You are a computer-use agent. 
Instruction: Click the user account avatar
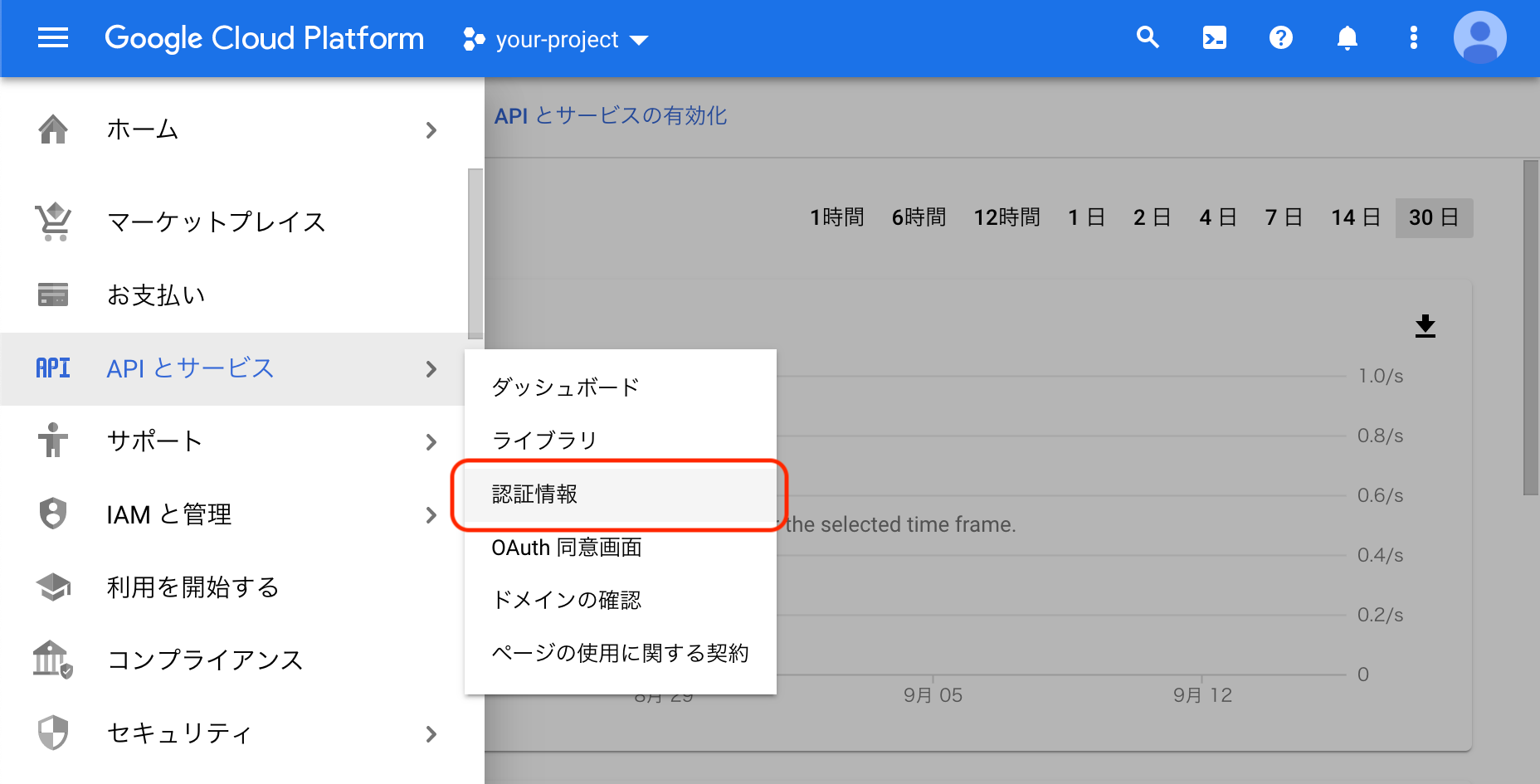point(1480,38)
